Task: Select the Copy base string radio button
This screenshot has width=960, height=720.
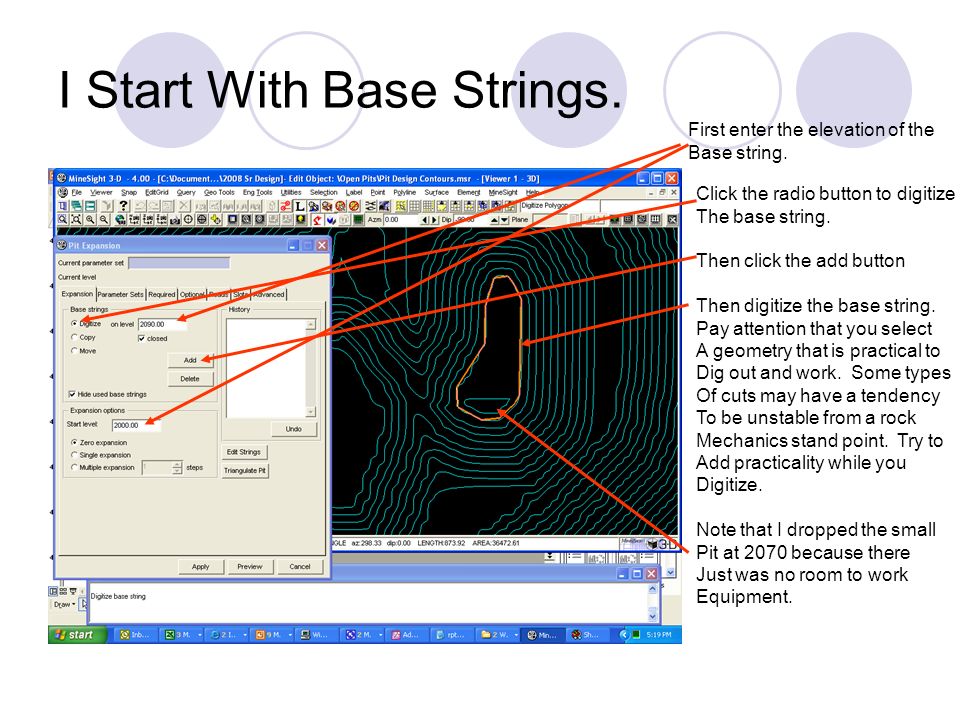Action: 74,337
